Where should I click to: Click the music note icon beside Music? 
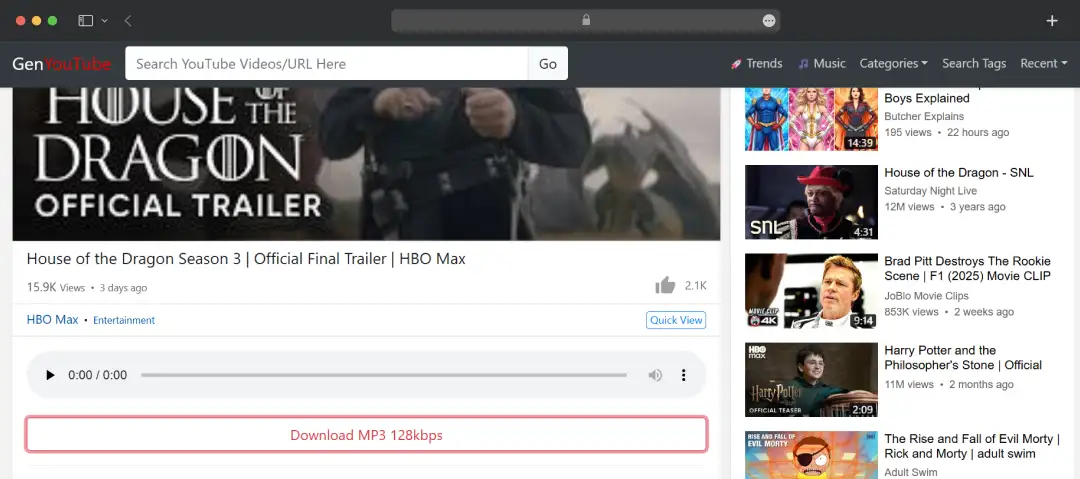(x=803, y=63)
